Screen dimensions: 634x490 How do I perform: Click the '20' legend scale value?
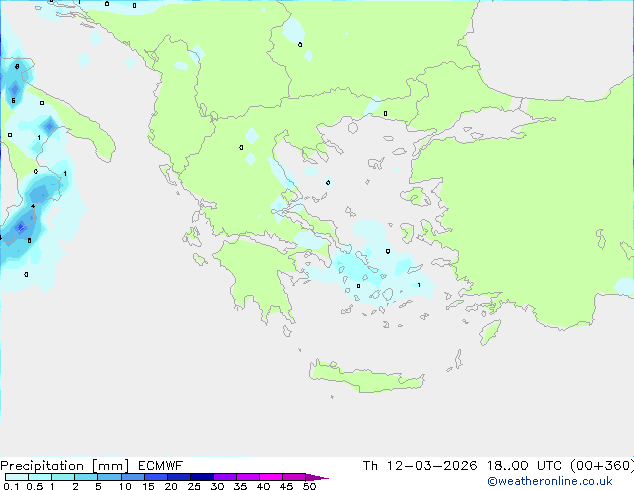171,486
